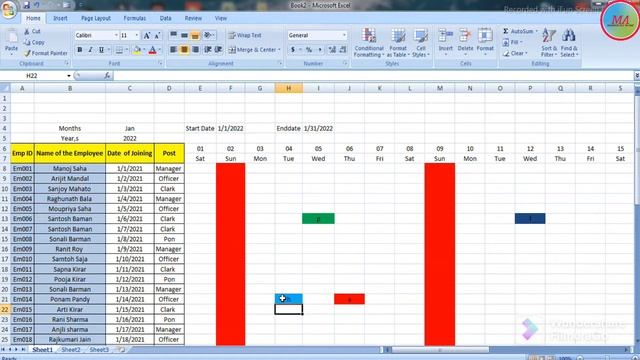Open Format as Table gallery
The height and width of the screenshot is (360, 640).
[x=398, y=43]
